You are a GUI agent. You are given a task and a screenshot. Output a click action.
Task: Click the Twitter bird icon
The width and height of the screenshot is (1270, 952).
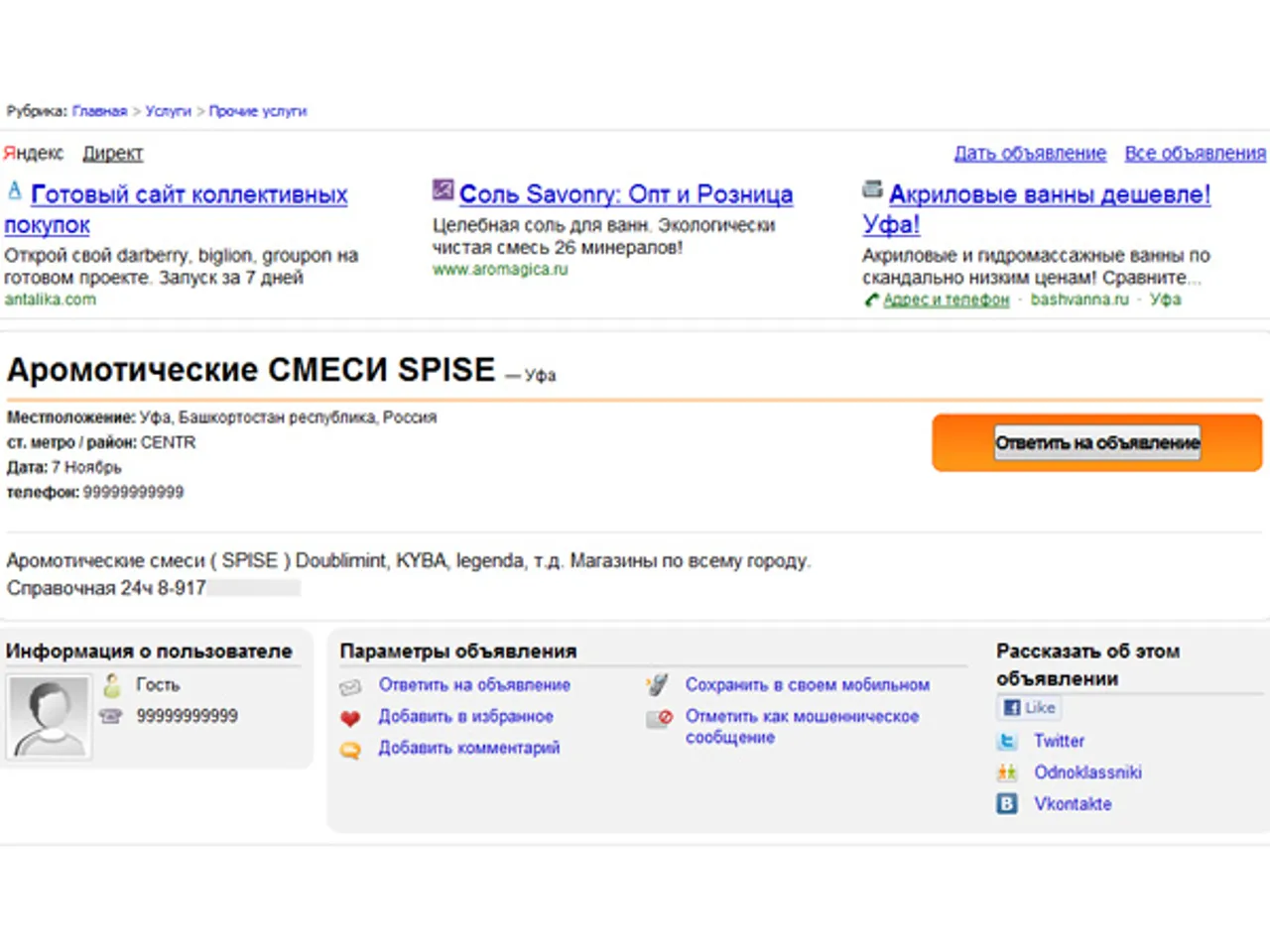[1007, 741]
